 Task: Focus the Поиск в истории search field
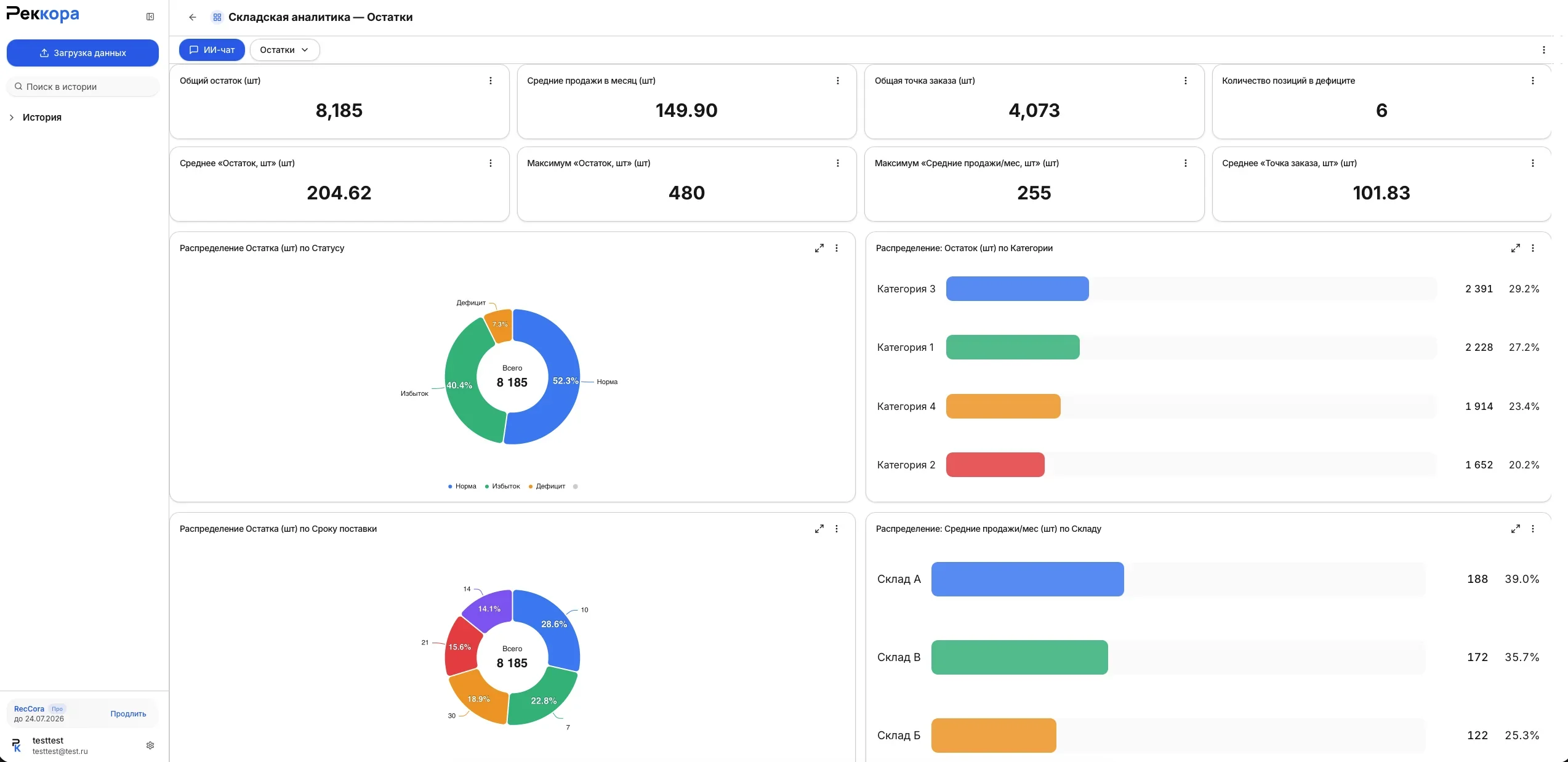82,87
